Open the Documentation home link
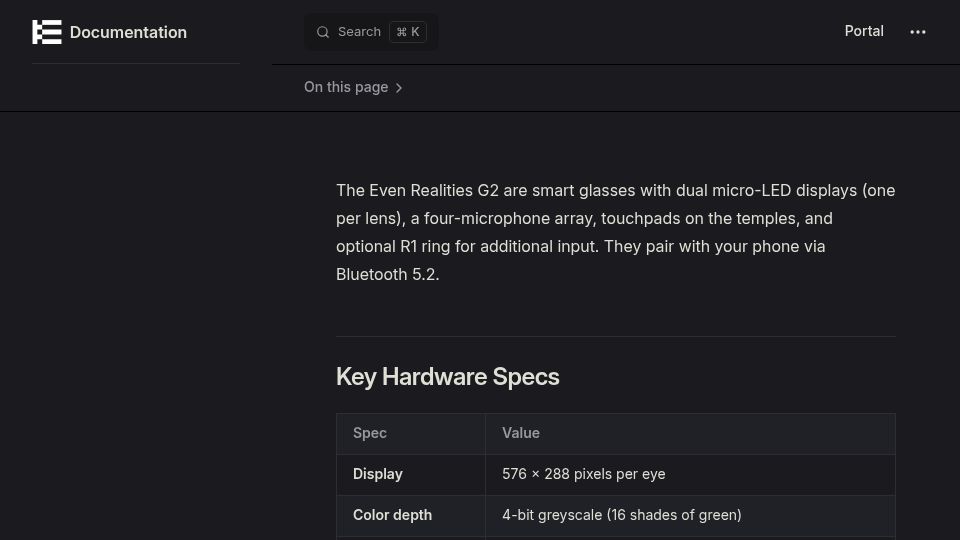 click(x=110, y=32)
